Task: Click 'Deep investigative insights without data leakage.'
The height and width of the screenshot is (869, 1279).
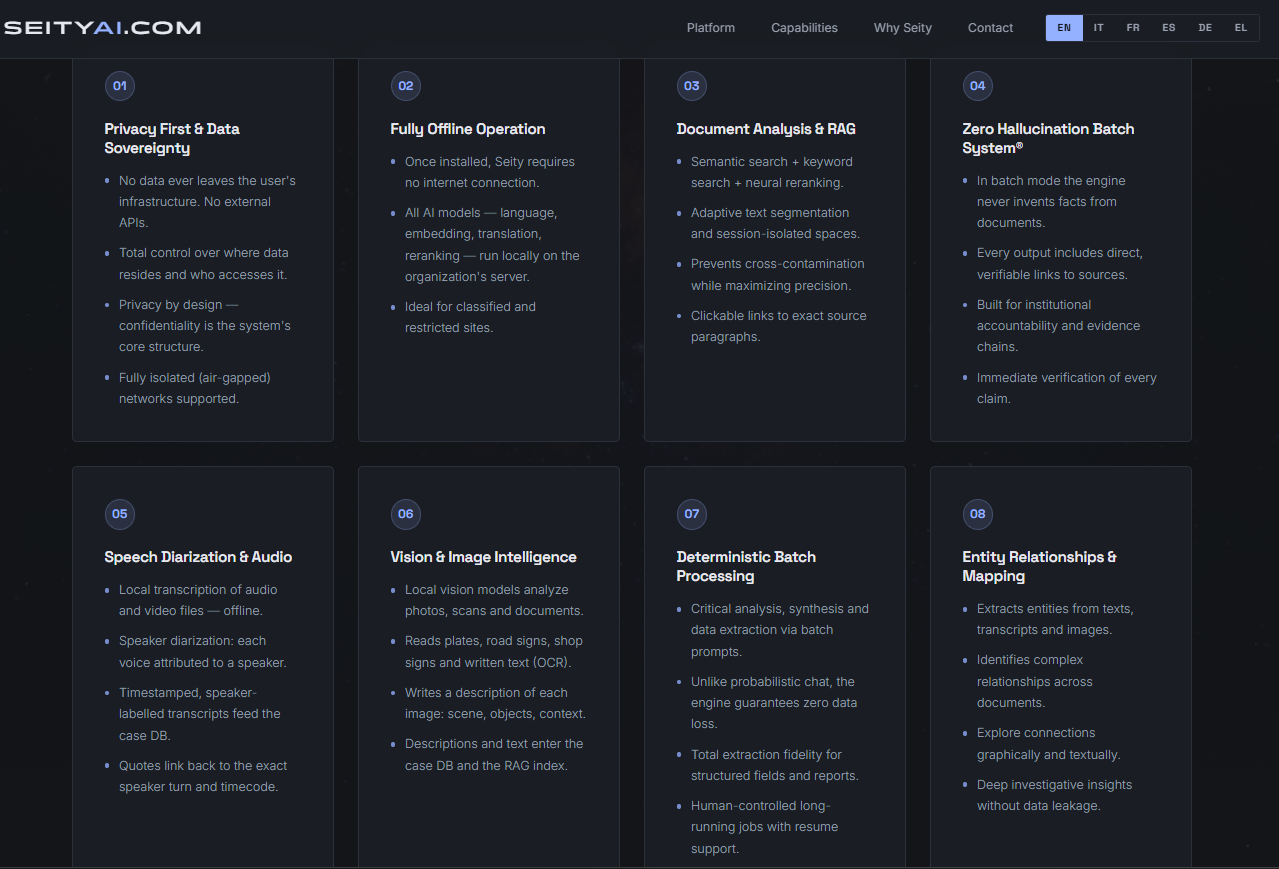Action: [x=1054, y=795]
